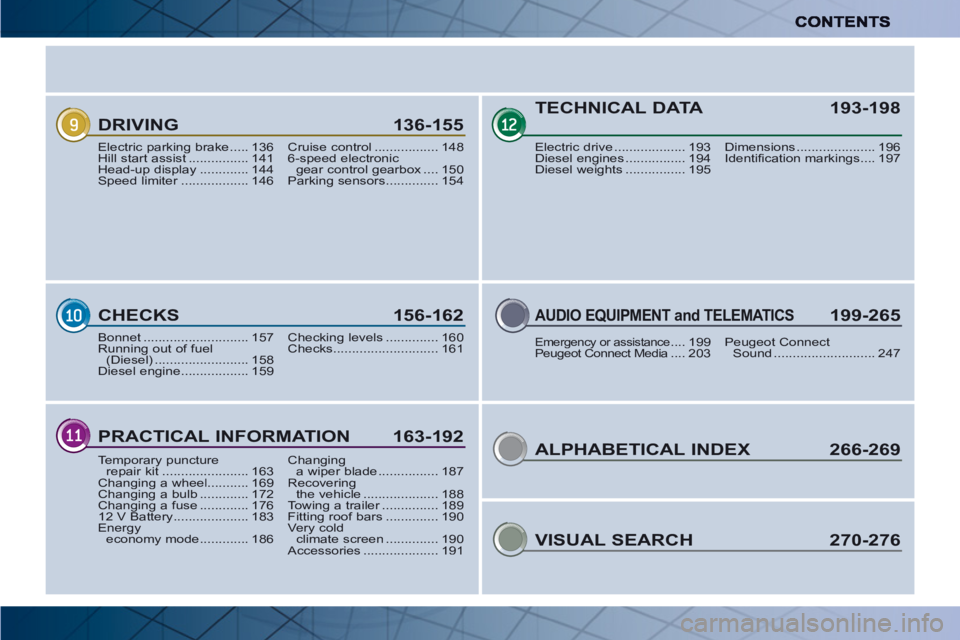
Task: Select the Recovering the vehicle entry
Action: [x=375, y=488]
